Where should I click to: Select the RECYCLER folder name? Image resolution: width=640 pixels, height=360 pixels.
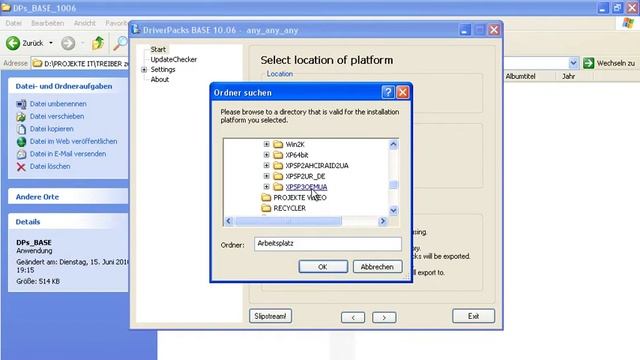coord(289,208)
